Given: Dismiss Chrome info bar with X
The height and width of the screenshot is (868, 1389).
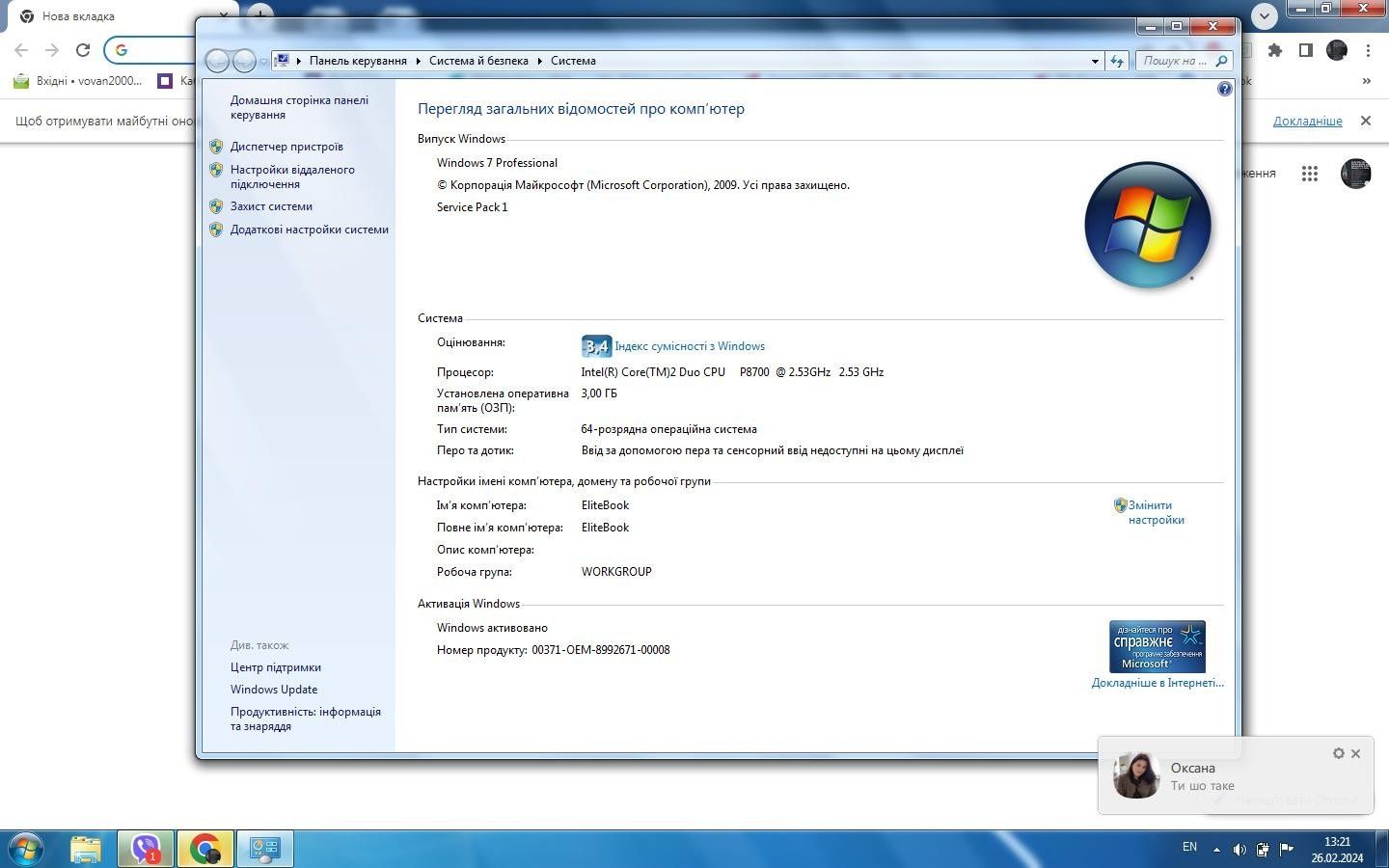Looking at the screenshot, I should [x=1366, y=121].
